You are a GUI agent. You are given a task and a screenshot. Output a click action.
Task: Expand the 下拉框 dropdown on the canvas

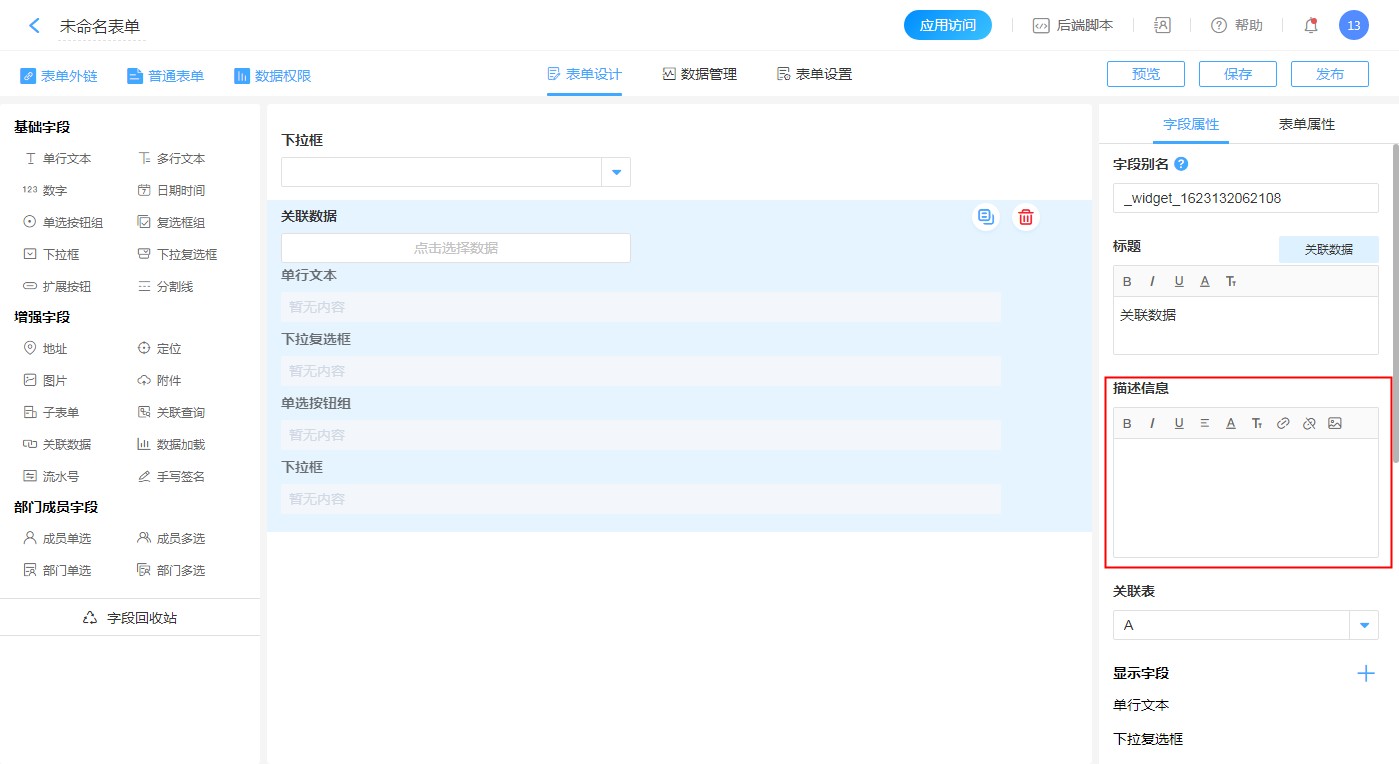coord(616,172)
